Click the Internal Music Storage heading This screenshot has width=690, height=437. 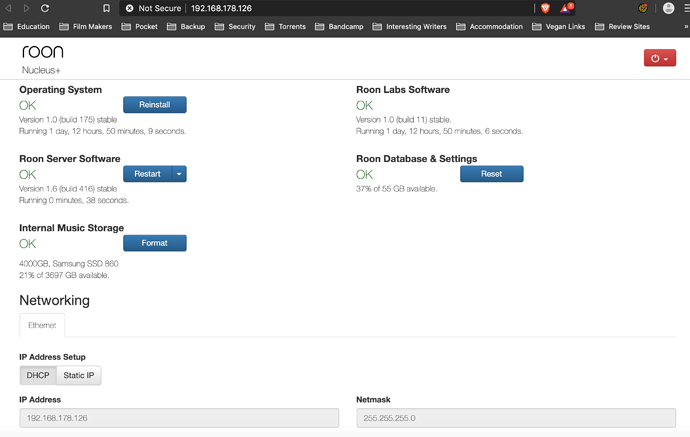pyautogui.click(x=71, y=228)
